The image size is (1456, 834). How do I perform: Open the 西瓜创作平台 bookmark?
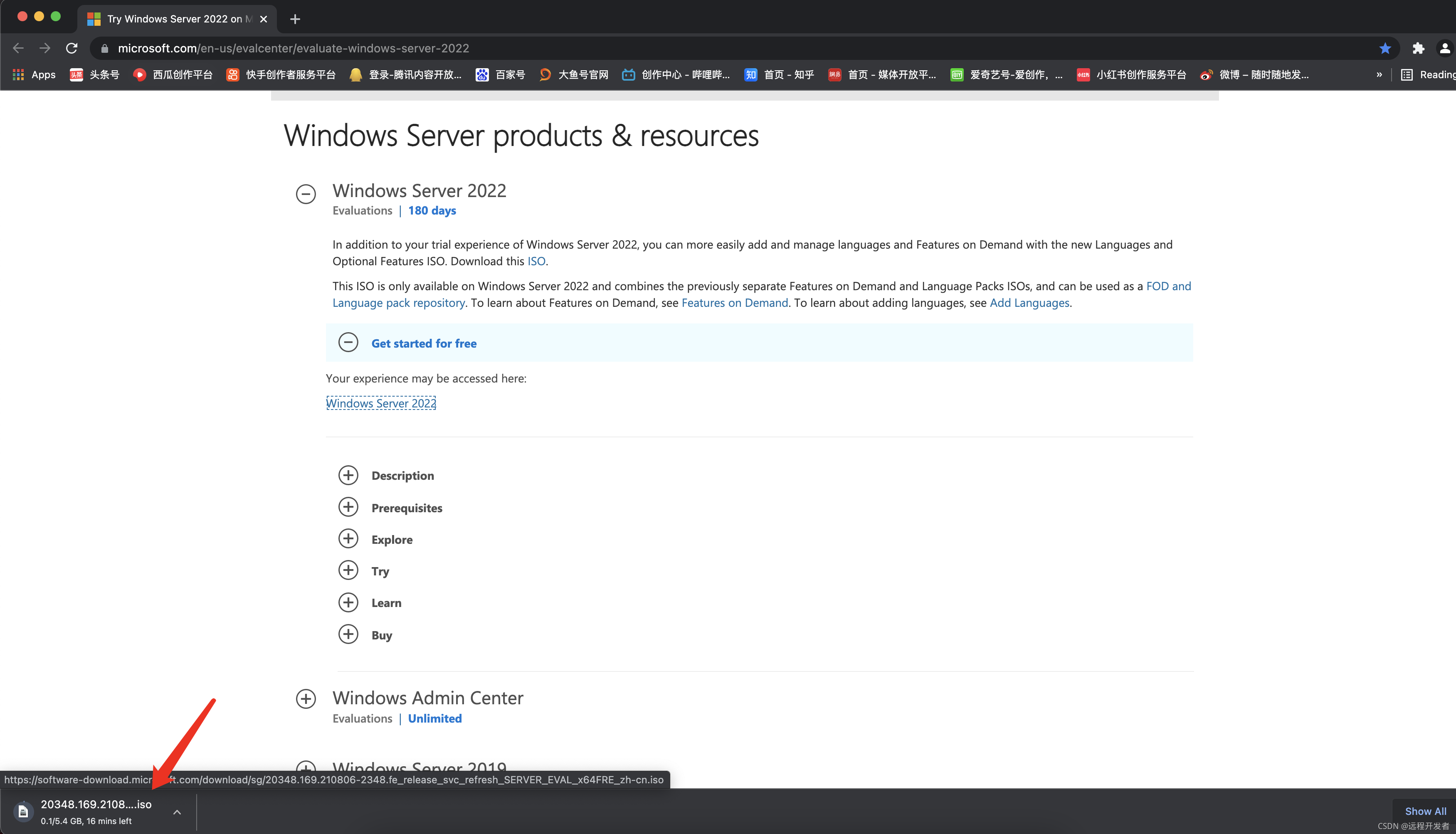pyautogui.click(x=173, y=74)
